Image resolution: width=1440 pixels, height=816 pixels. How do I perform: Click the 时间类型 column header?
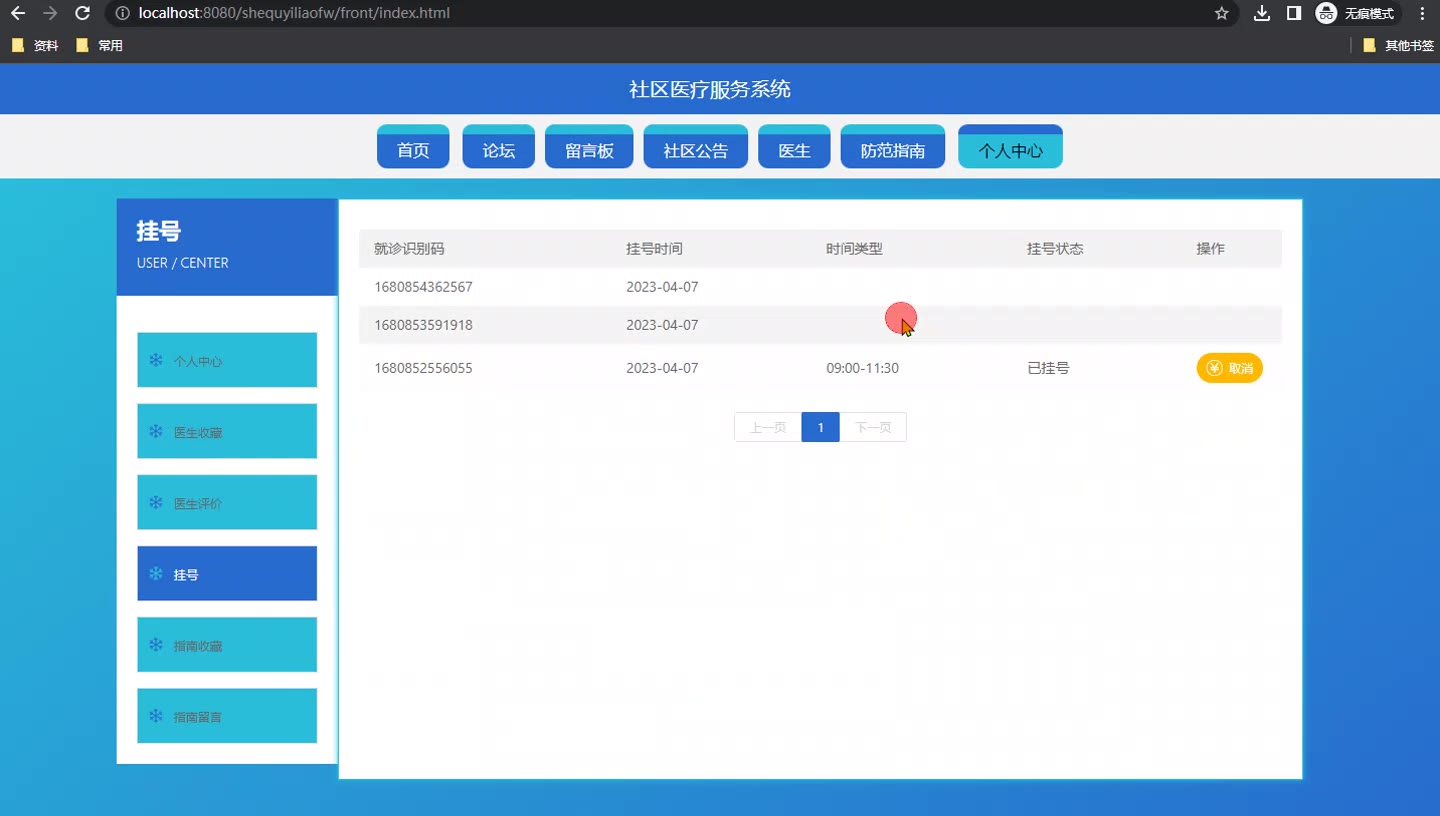pos(854,249)
